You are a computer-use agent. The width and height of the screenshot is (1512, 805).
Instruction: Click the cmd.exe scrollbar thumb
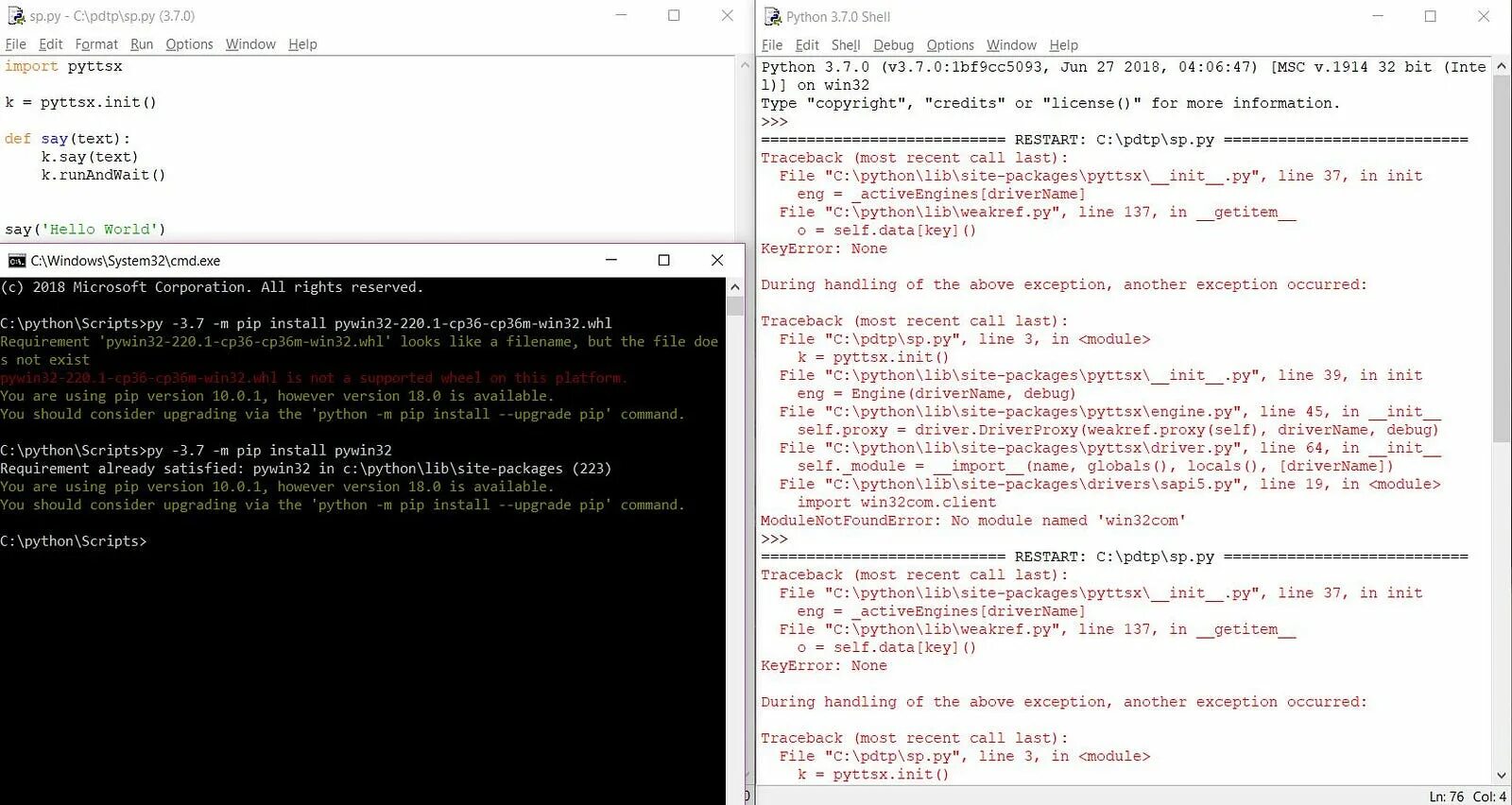(734, 305)
